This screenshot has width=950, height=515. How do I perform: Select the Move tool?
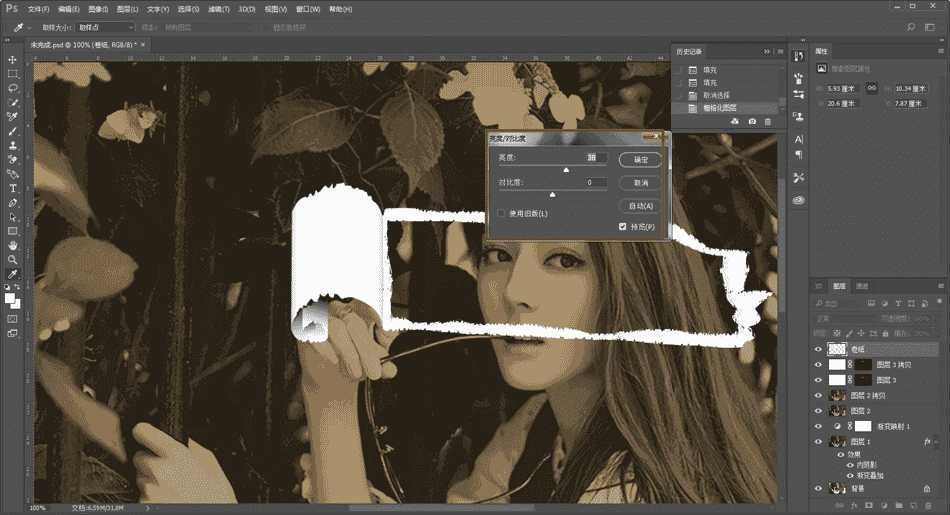[x=13, y=59]
